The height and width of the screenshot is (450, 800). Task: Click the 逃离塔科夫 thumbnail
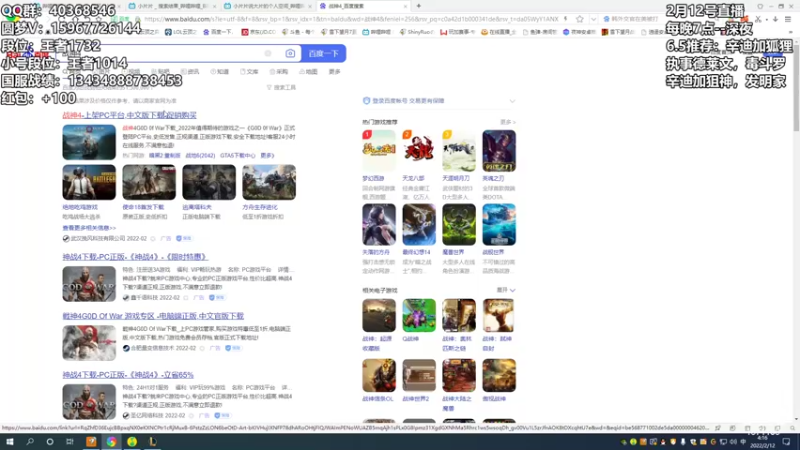[x=209, y=182]
